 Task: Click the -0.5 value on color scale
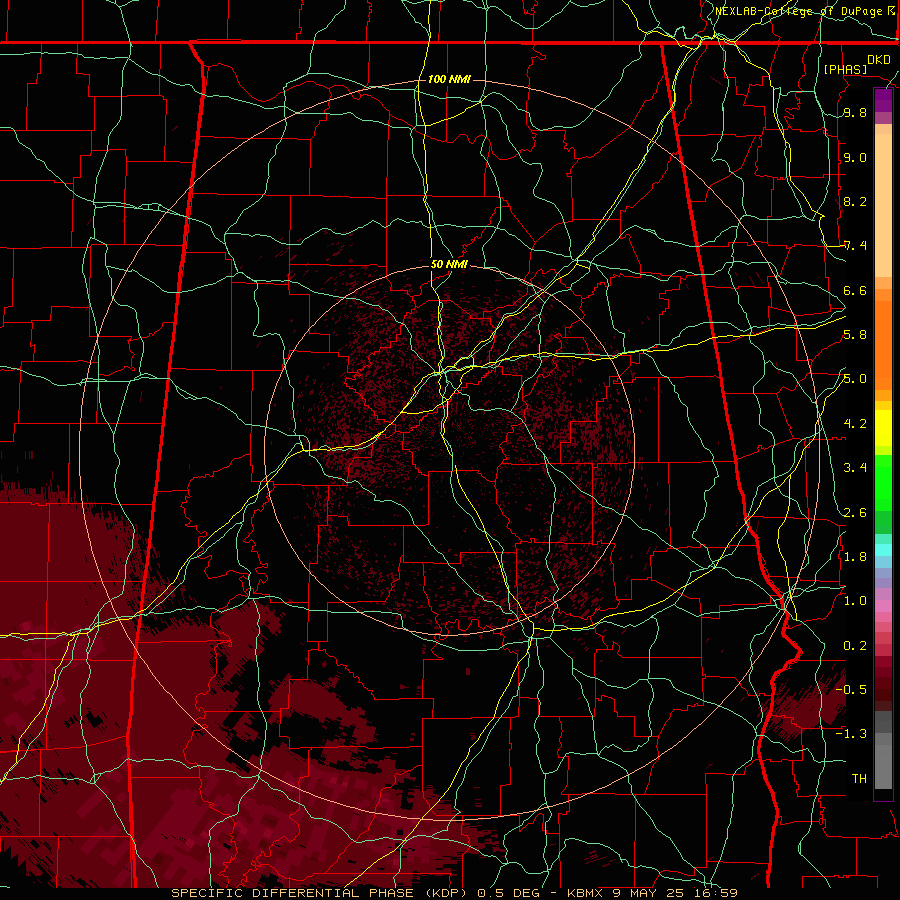[x=851, y=690]
